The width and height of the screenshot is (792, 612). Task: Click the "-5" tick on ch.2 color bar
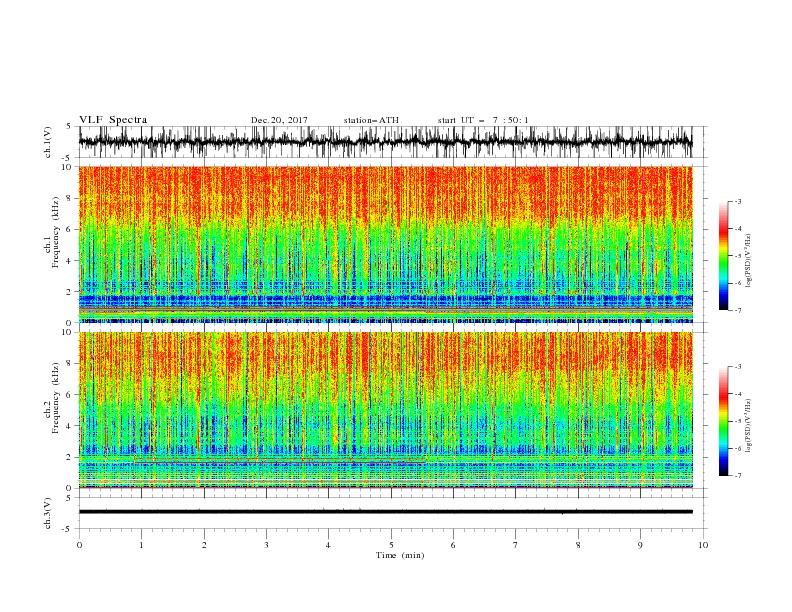point(737,421)
